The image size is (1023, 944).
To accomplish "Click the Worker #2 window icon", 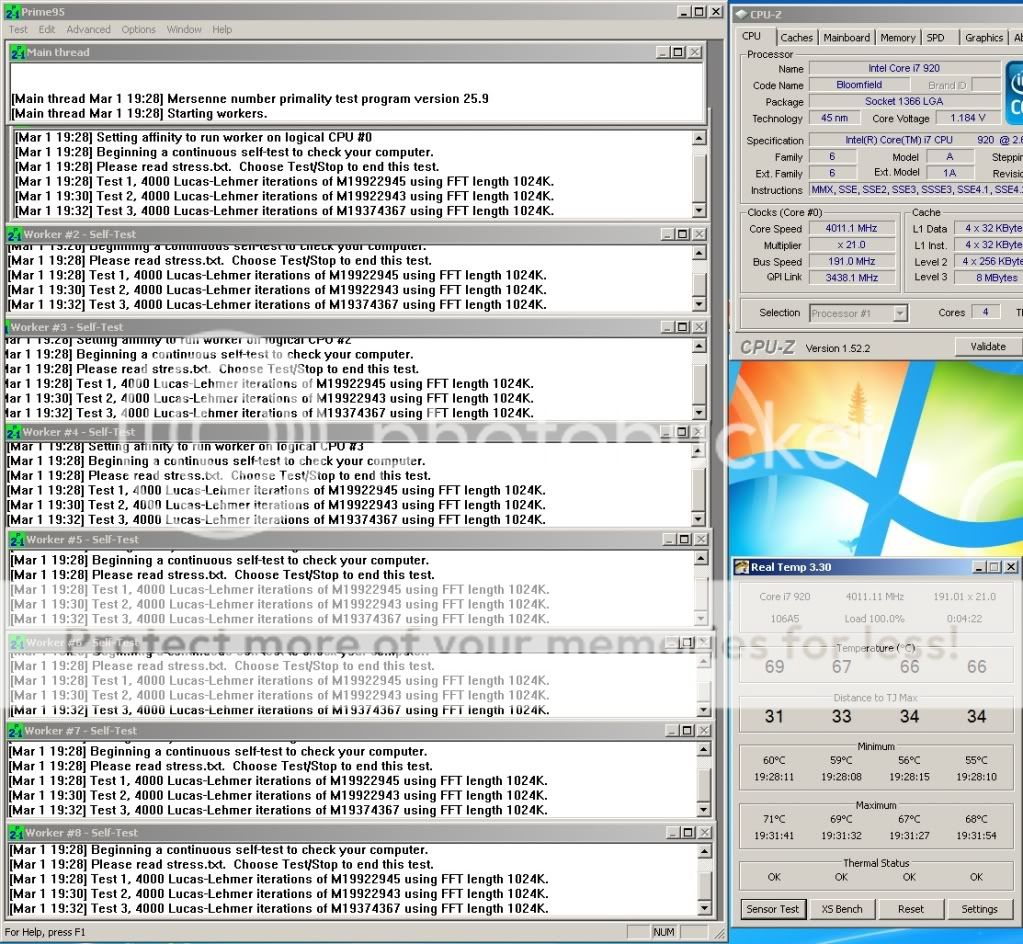I will [x=14, y=234].
